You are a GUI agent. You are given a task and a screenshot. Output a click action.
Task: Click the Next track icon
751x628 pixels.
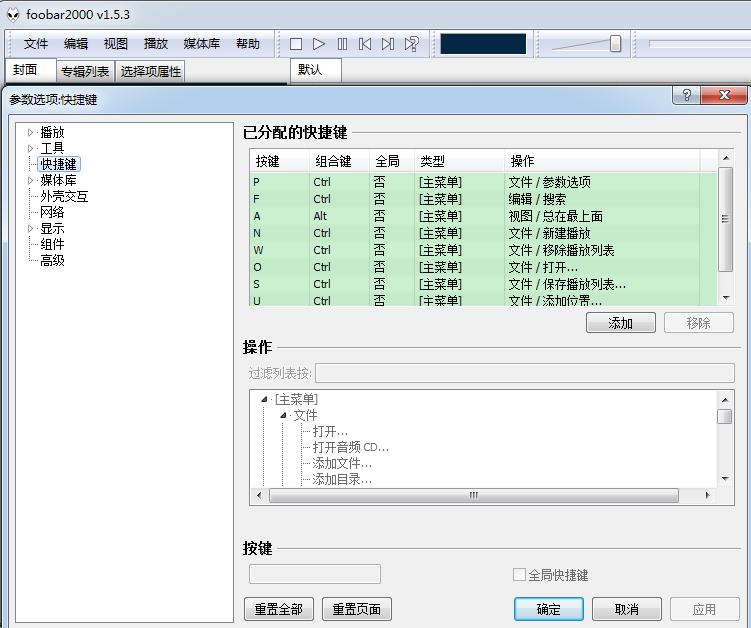point(387,44)
